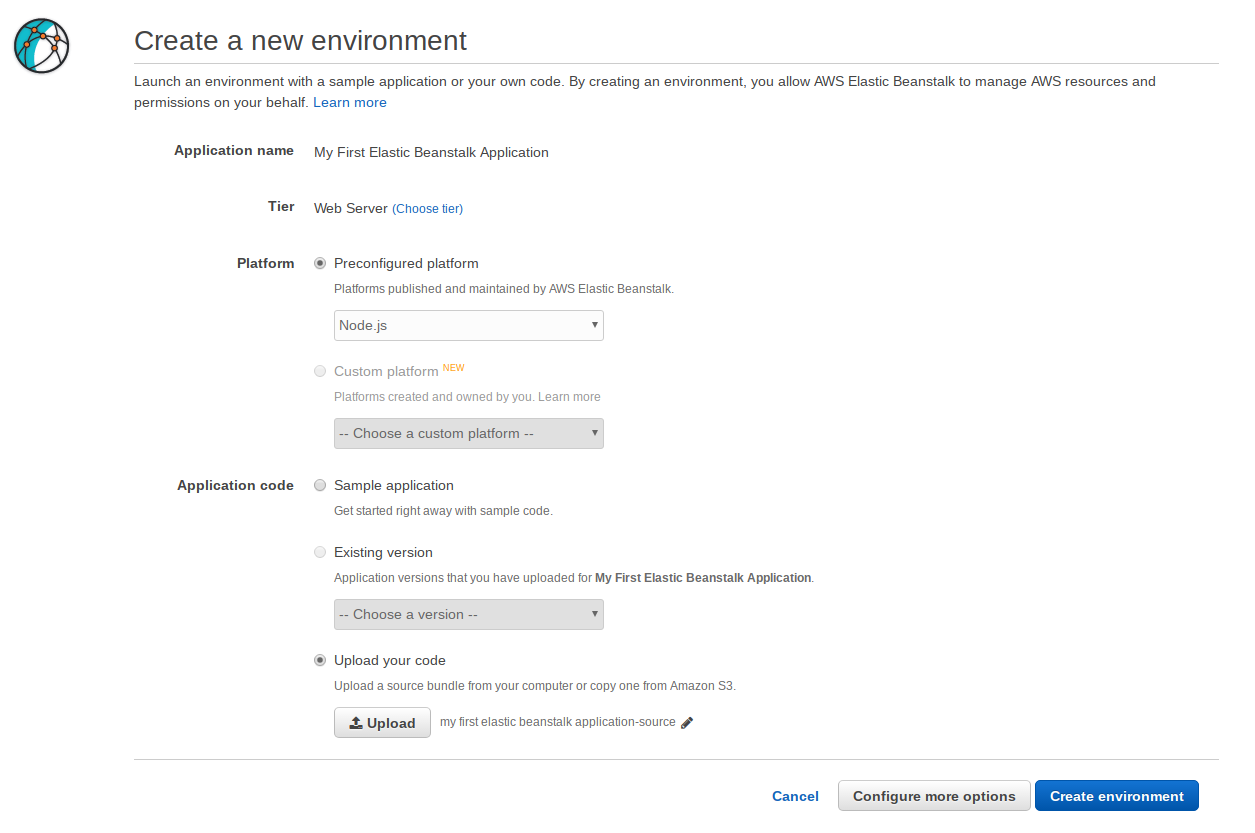Click Configure more options button

click(x=934, y=796)
